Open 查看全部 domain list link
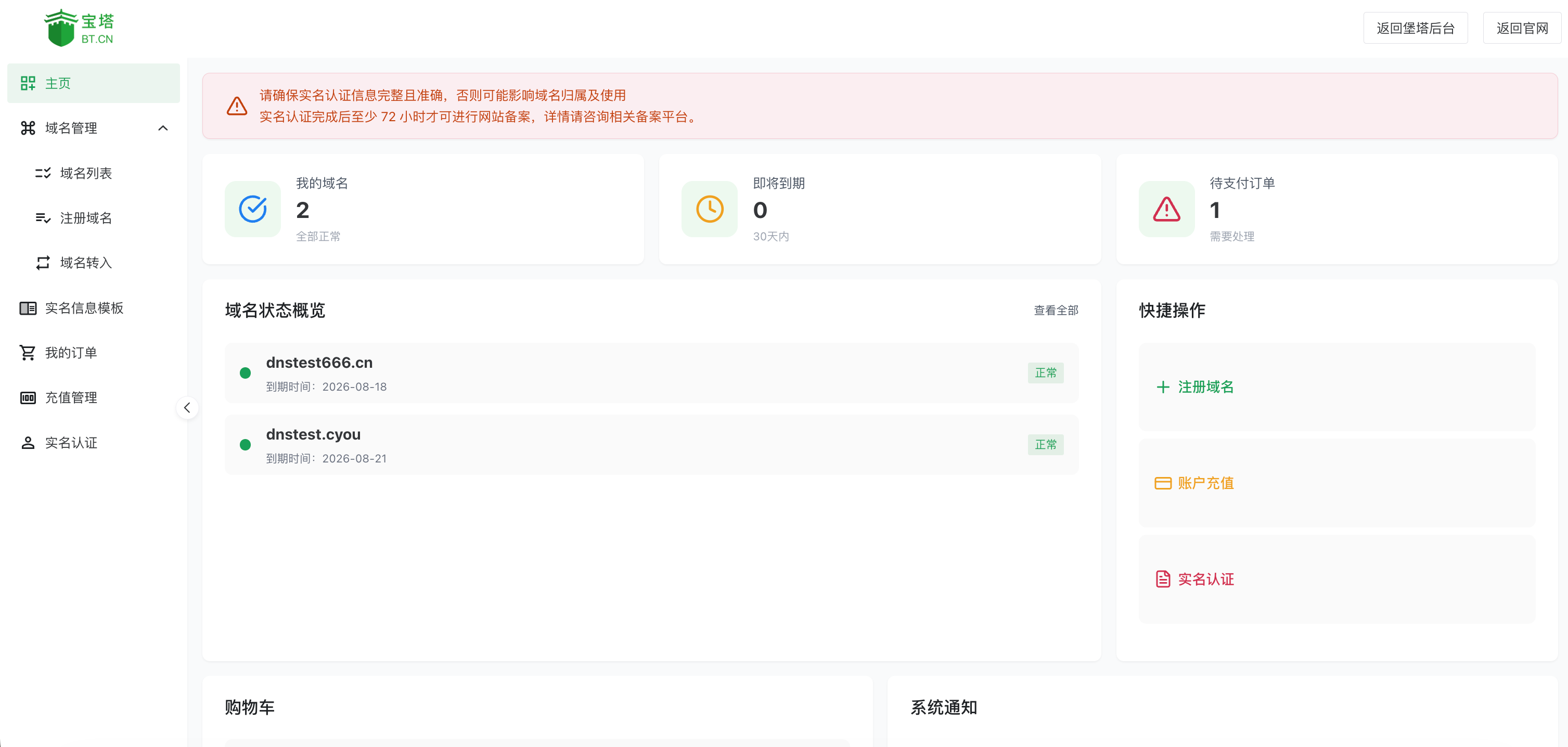 coord(1056,310)
